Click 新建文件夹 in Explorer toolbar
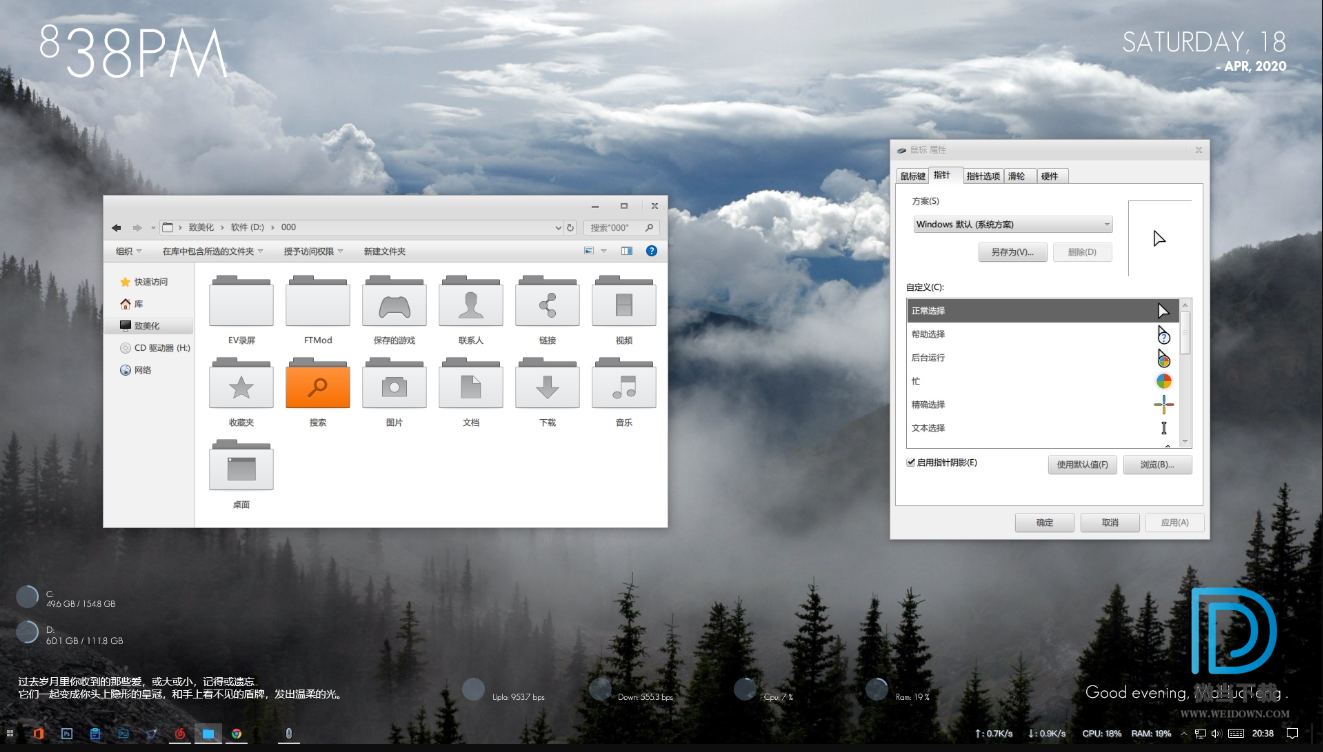Image resolution: width=1323 pixels, height=752 pixels. click(x=385, y=251)
